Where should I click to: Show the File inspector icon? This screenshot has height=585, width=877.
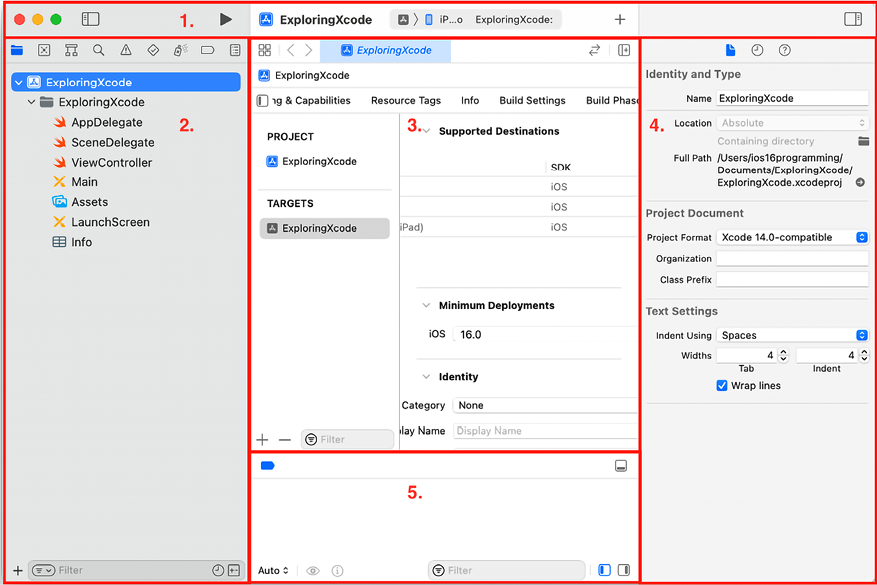pos(730,50)
